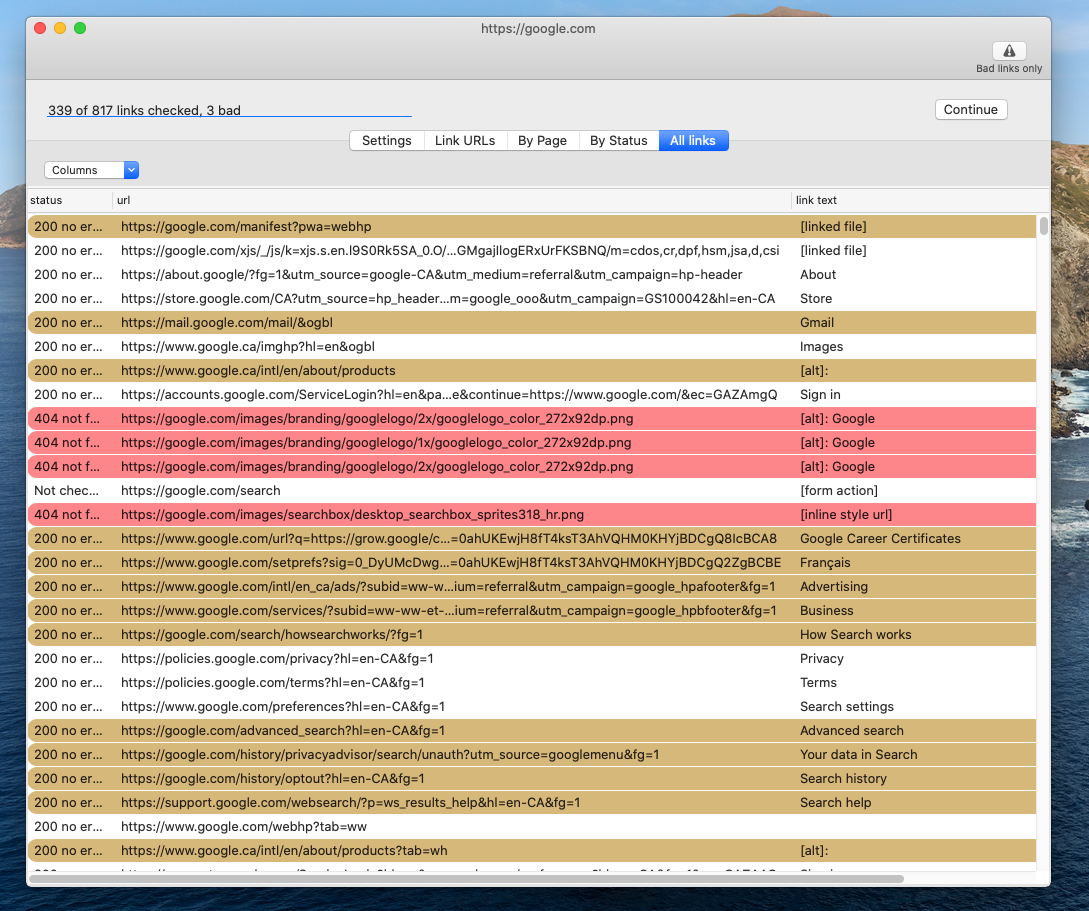
Task: Click the 404 status of the searchbox sprites row
Action: click(x=67, y=515)
